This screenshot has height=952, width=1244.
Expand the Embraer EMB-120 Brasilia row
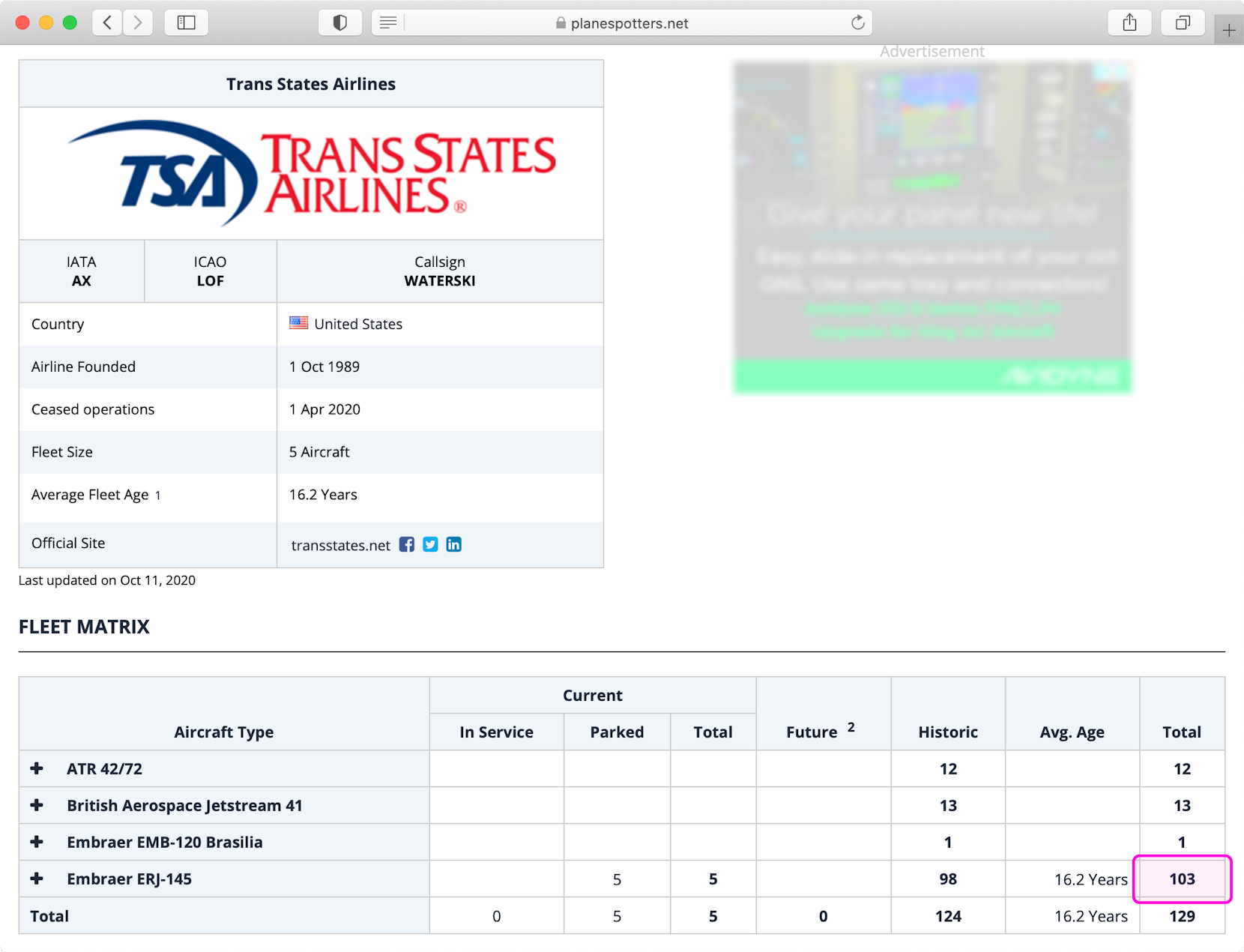tap(37, 842)
